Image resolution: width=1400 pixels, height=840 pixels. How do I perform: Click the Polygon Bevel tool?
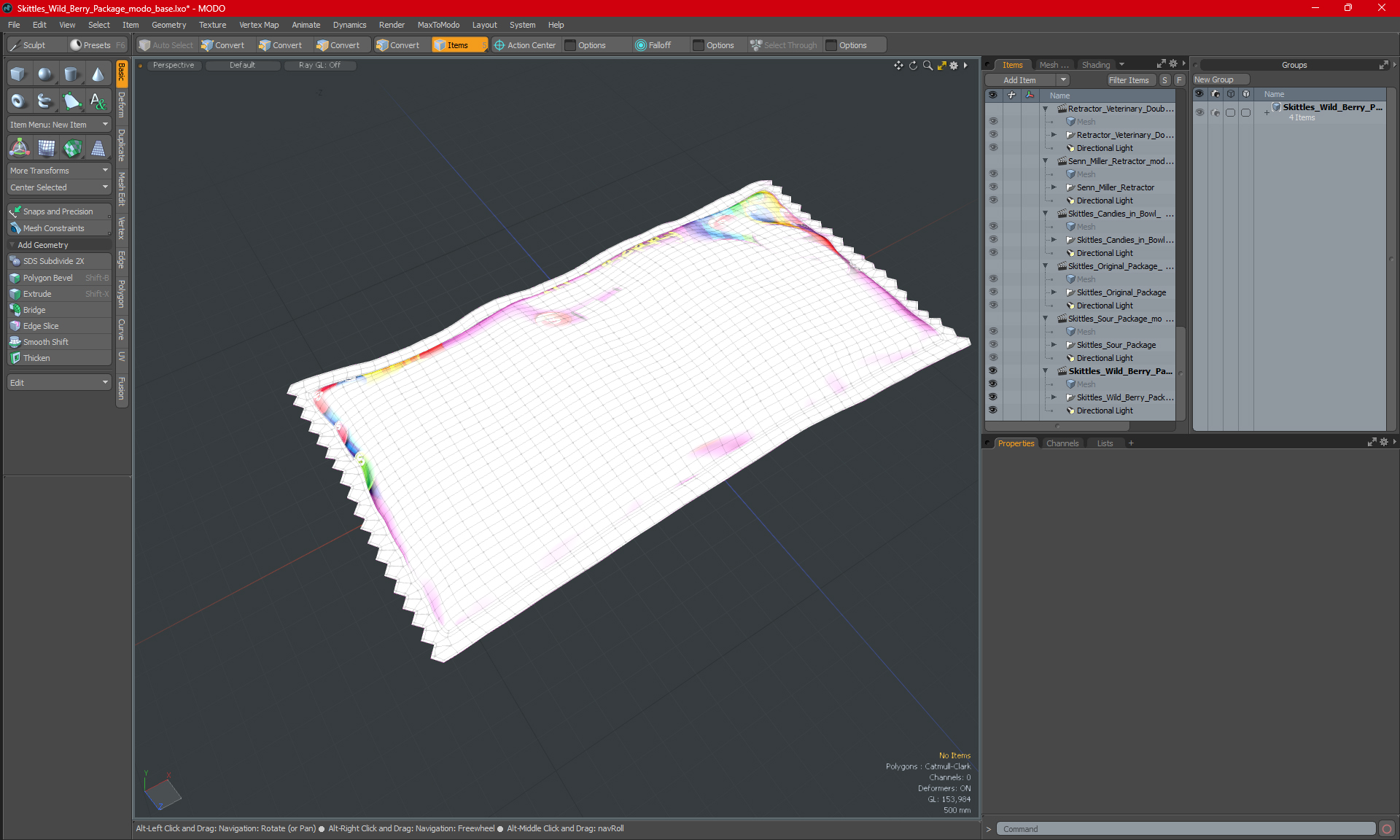point(59,278)
